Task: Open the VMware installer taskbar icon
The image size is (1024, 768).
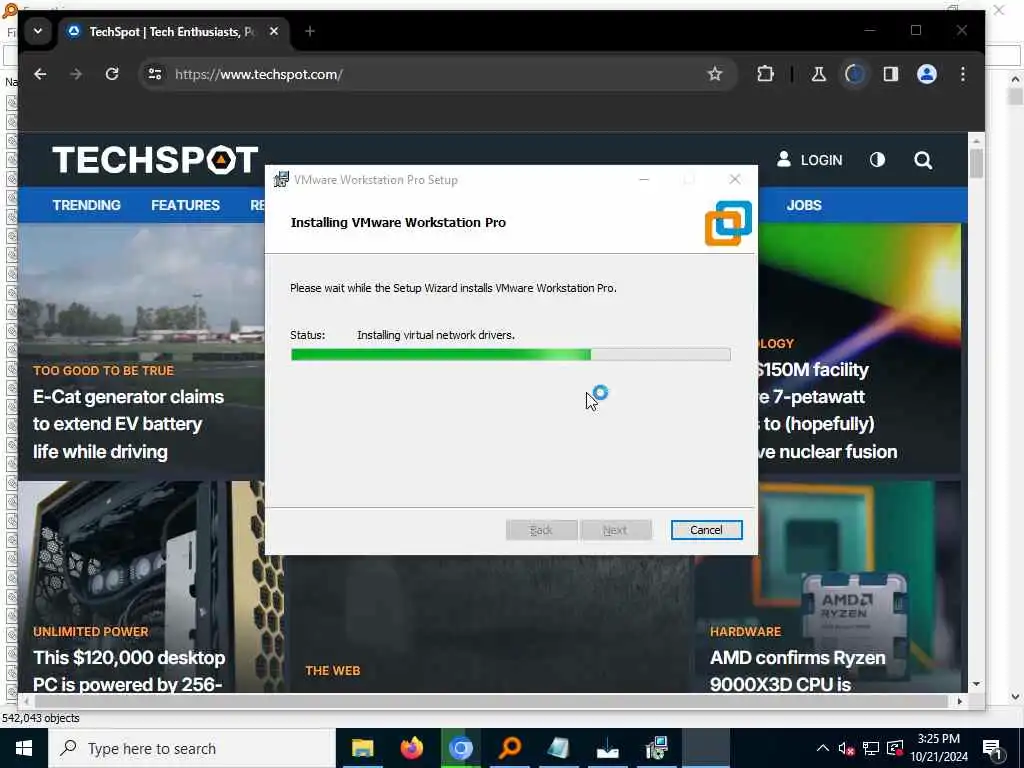Action: 656,748
